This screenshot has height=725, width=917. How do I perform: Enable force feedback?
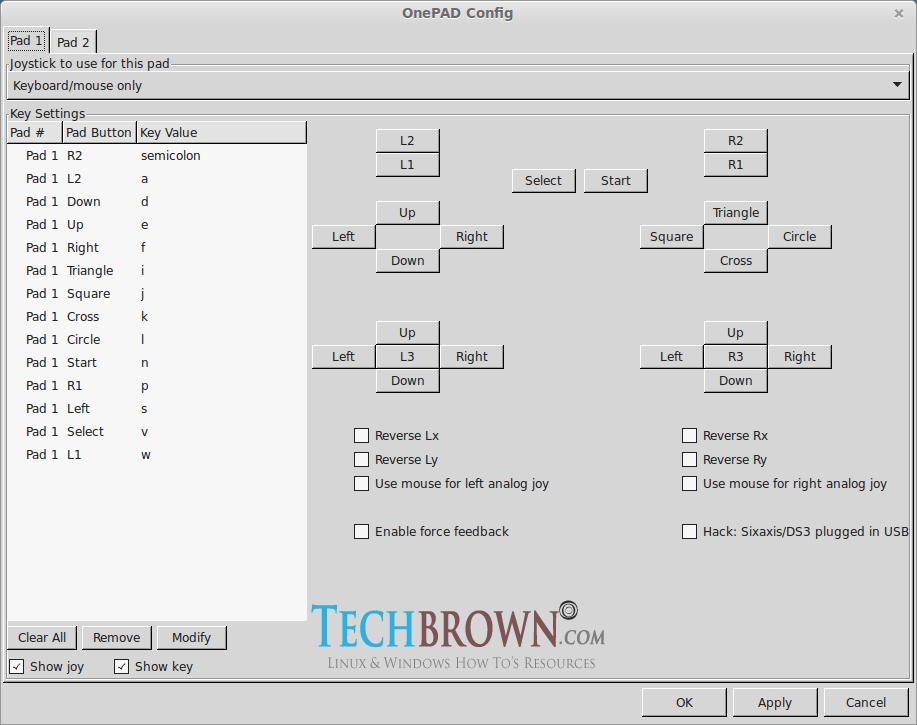click(361, 532)
